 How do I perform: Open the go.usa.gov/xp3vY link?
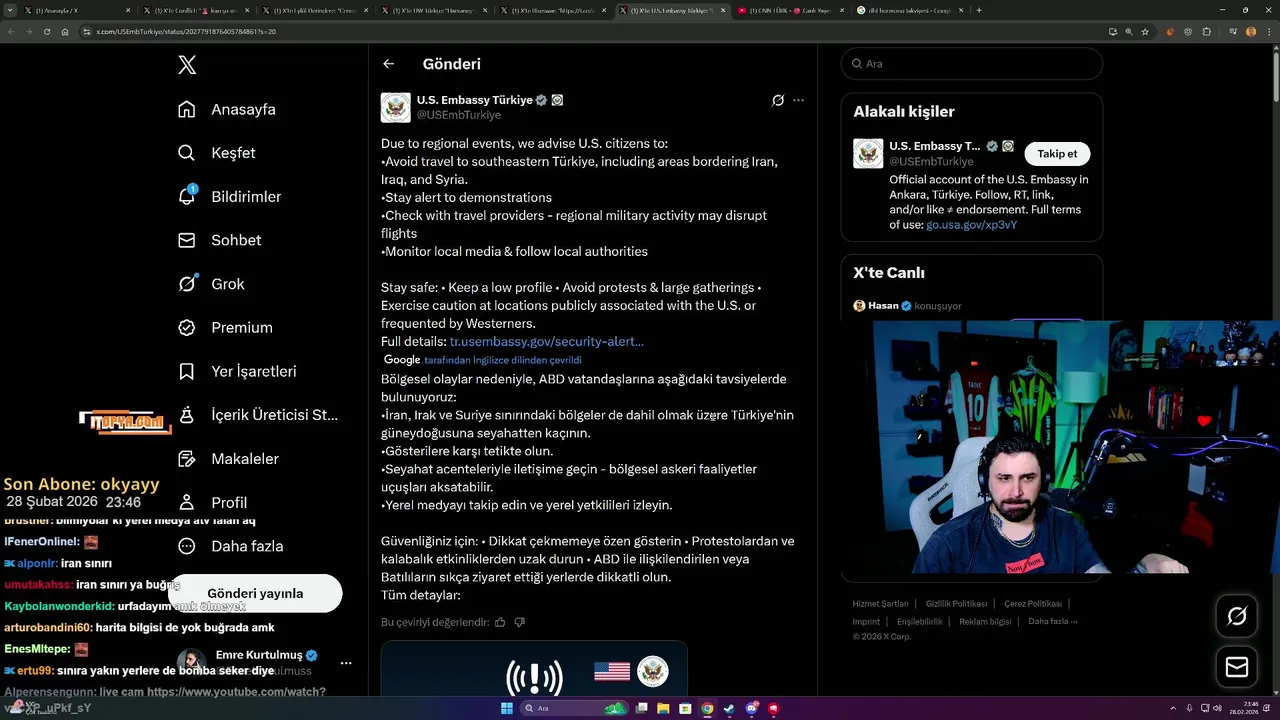[972, 225]
